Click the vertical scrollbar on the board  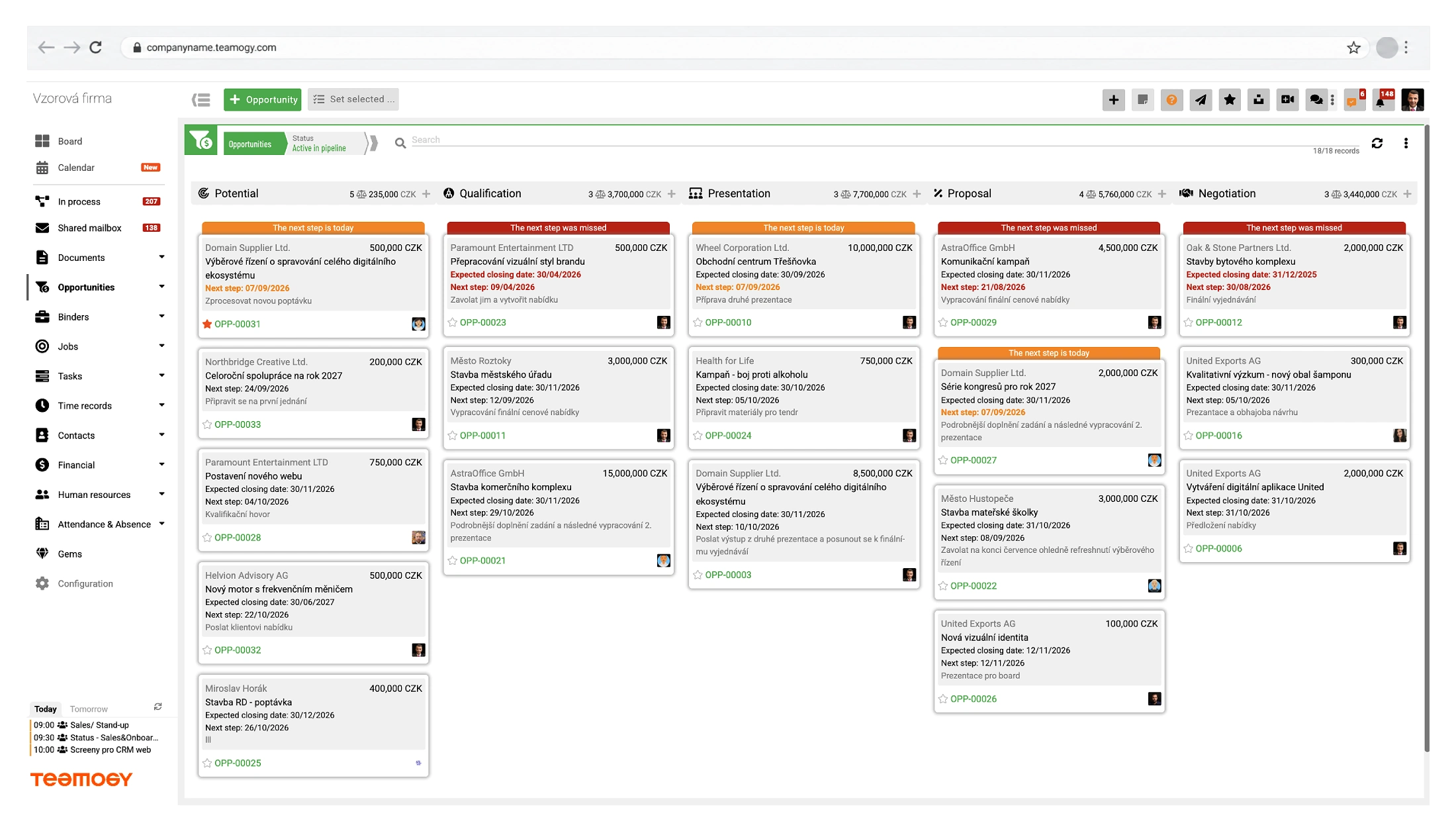point(1427,437)
